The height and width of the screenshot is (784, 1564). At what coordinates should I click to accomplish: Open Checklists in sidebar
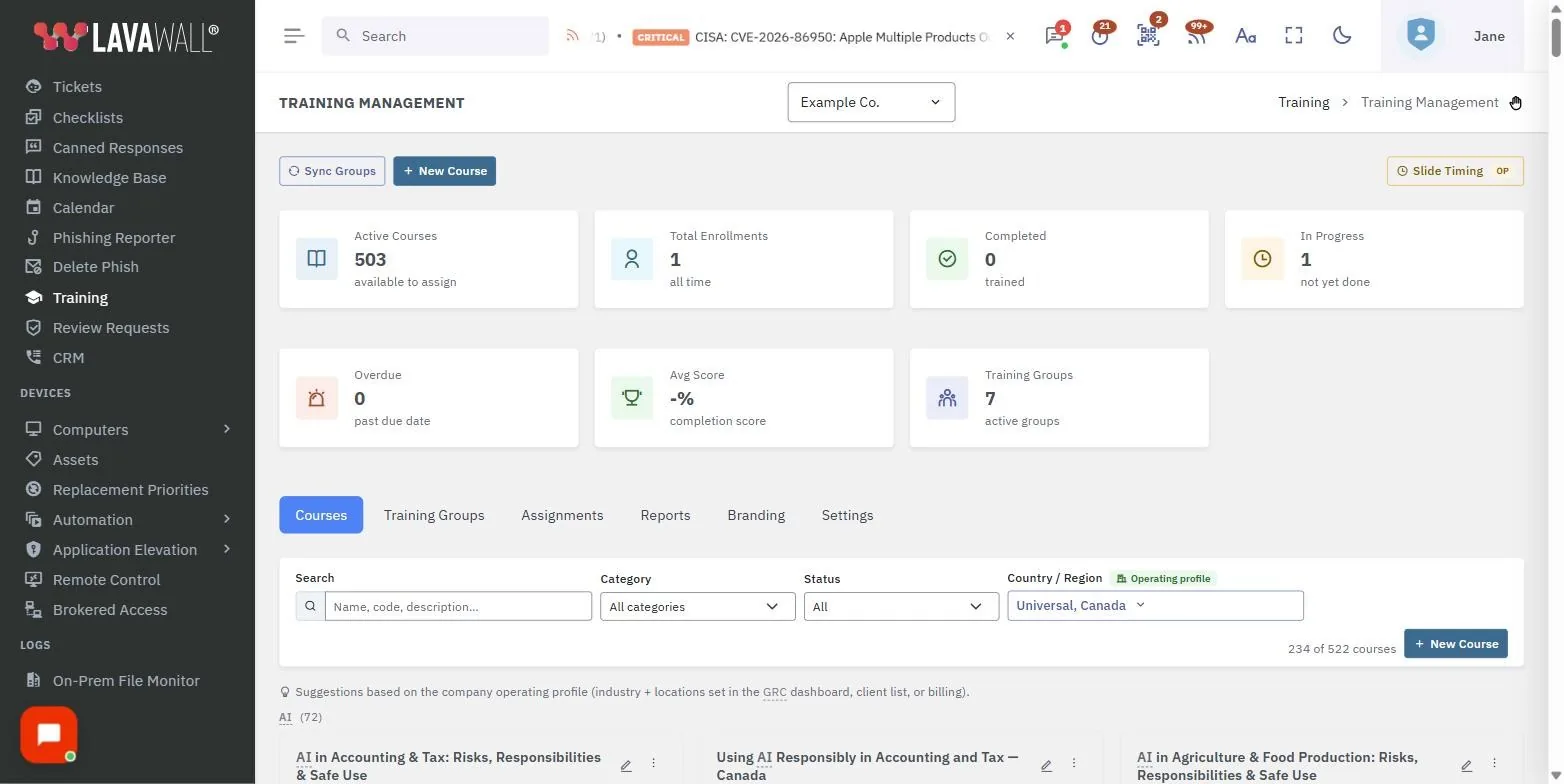(88, 117)
